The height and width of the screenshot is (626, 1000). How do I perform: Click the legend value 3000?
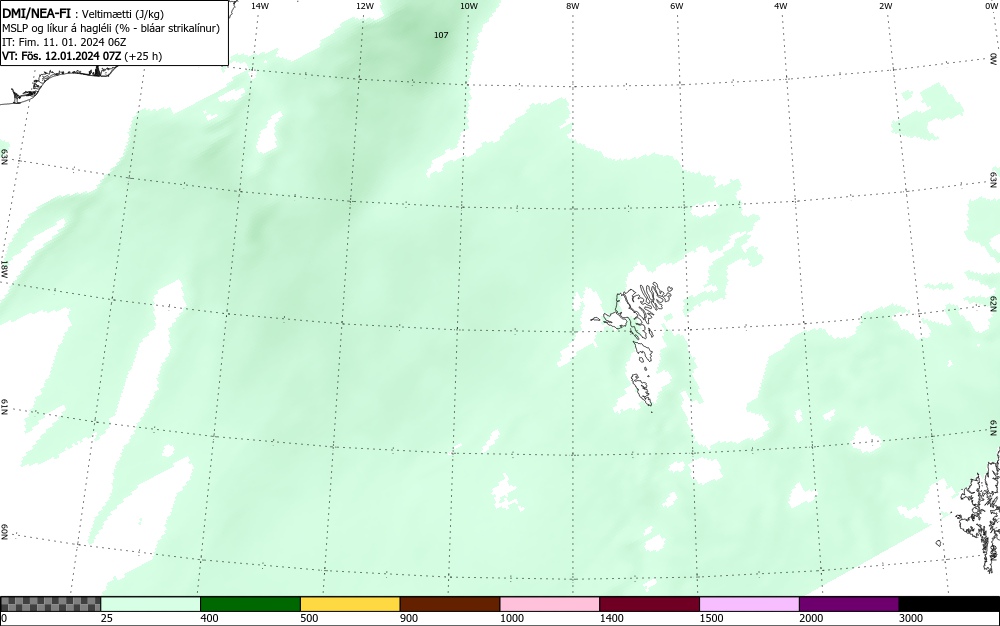pos(911,618)
